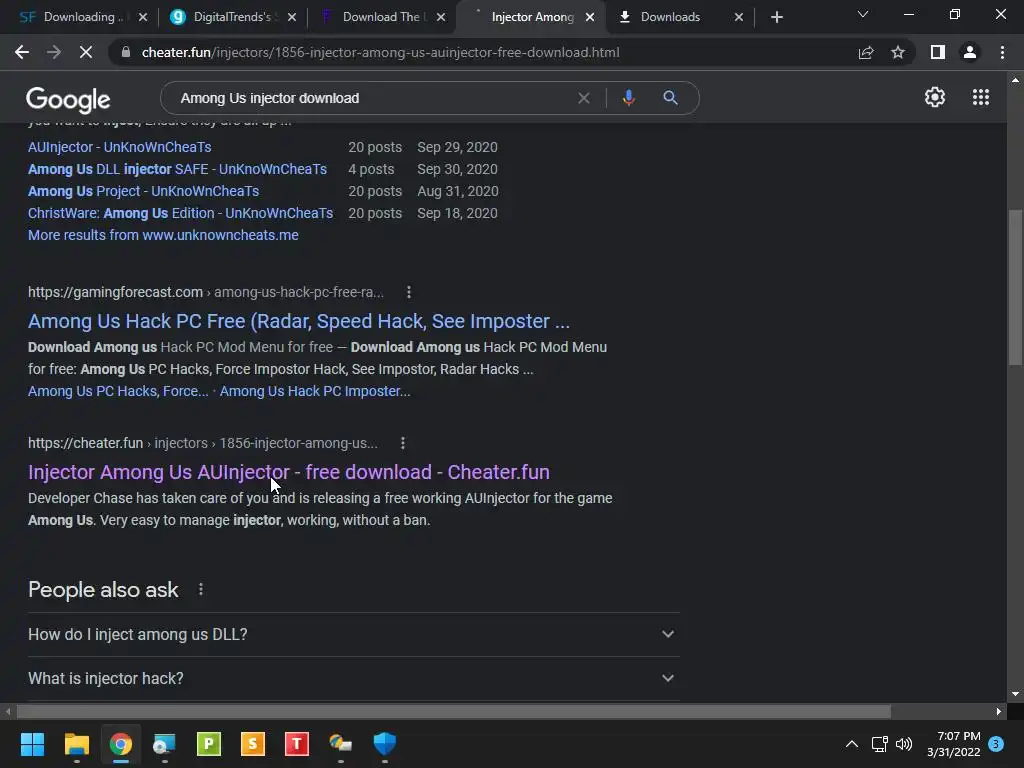Open Chrome three-dot menu
Viewport: 1024px width, 768px height.
tap(1002, 52)
